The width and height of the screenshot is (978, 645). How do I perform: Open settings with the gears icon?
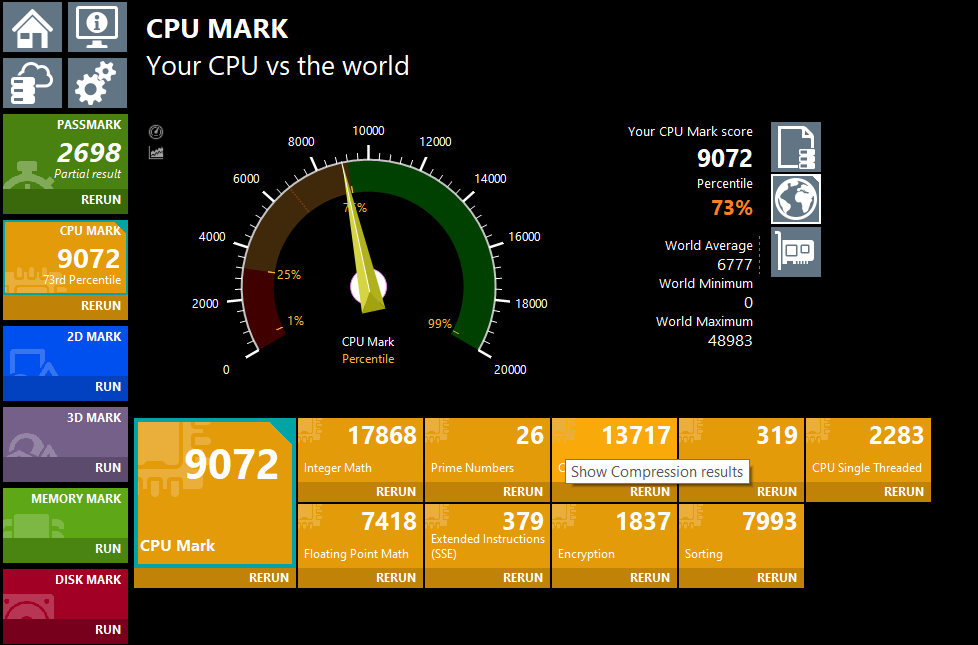click(97, 83)
